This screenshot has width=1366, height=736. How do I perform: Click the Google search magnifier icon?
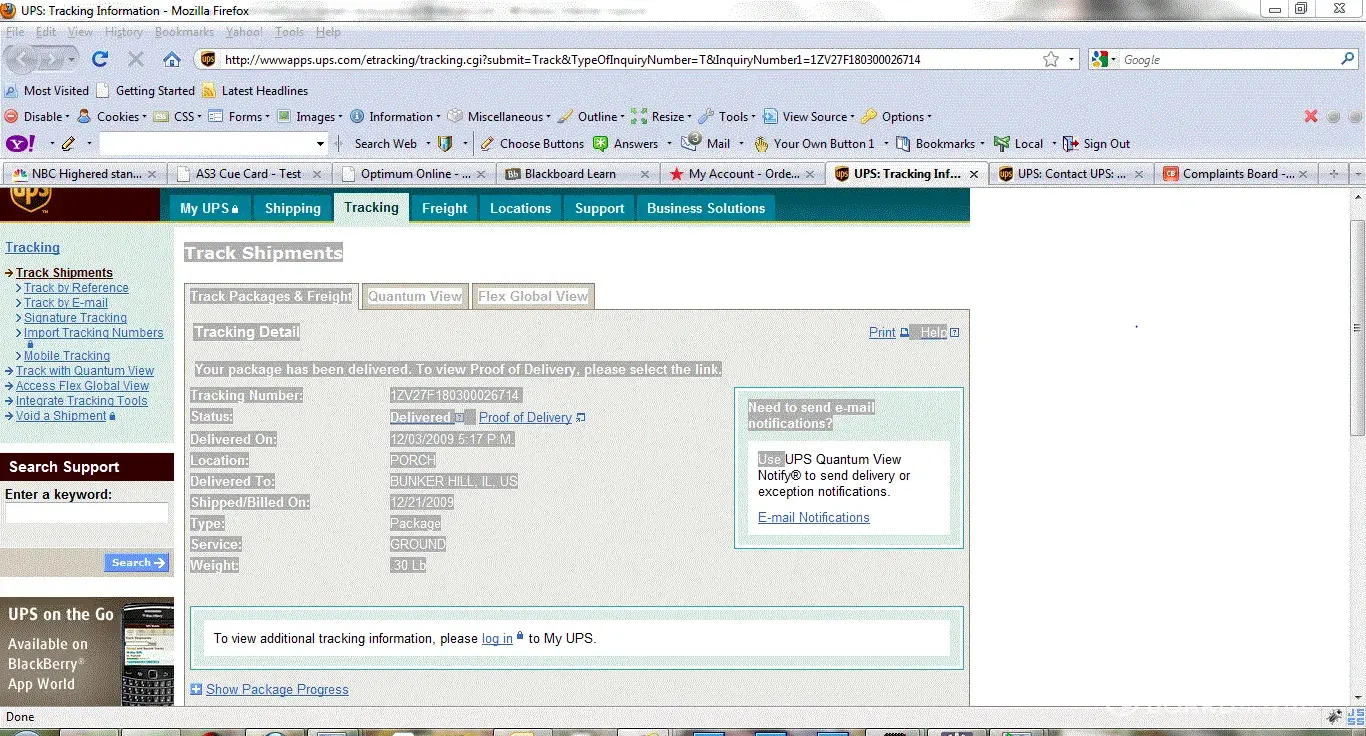click(x=1348, y=59)
